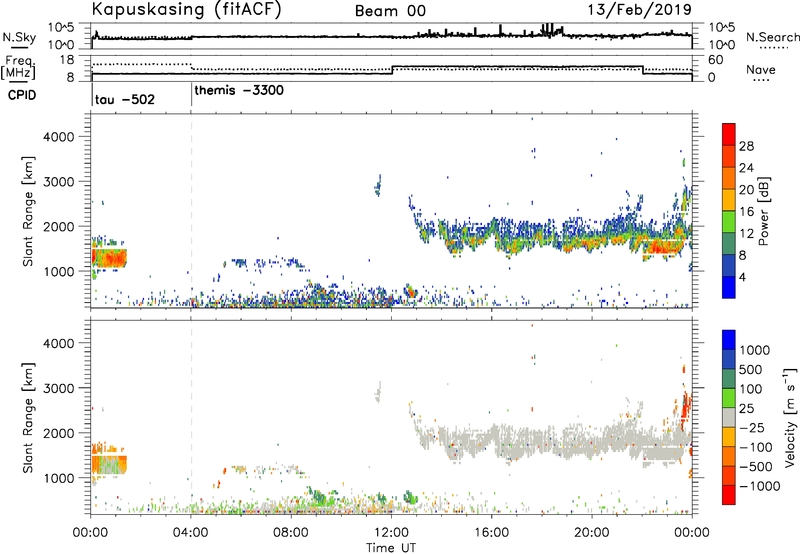The width and height of the screenshot is (800, 554).
Task: Click the red-orange echo block in power panel
Action: [x=109, y=258]
